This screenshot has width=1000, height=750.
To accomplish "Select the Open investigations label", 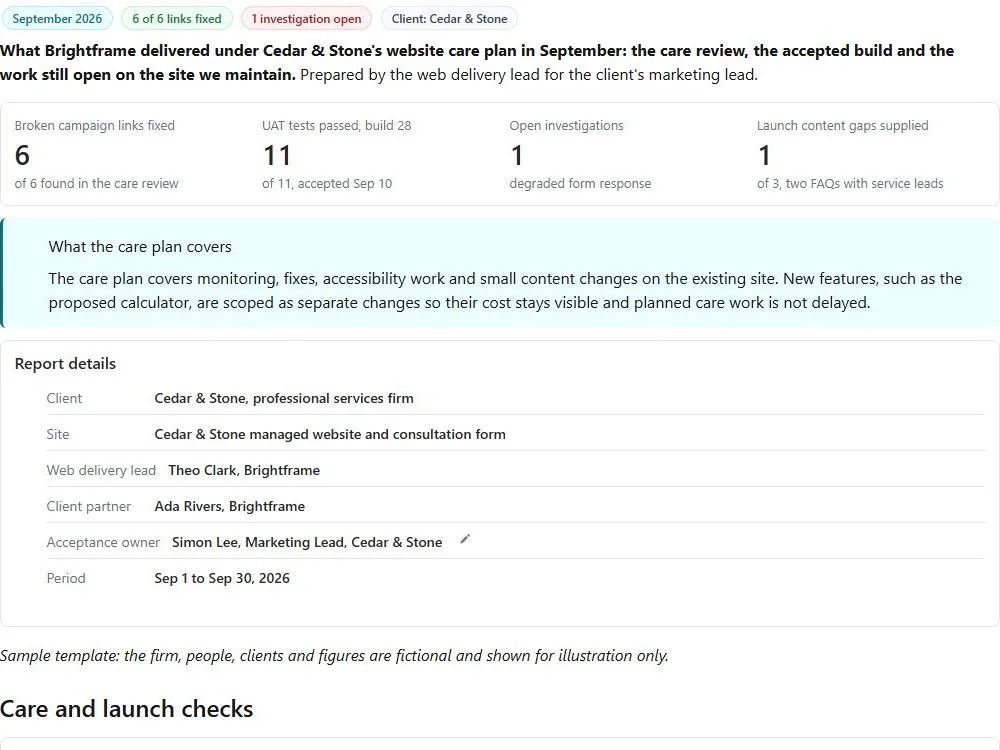I will pyautogui.click(x=566, y=126).
